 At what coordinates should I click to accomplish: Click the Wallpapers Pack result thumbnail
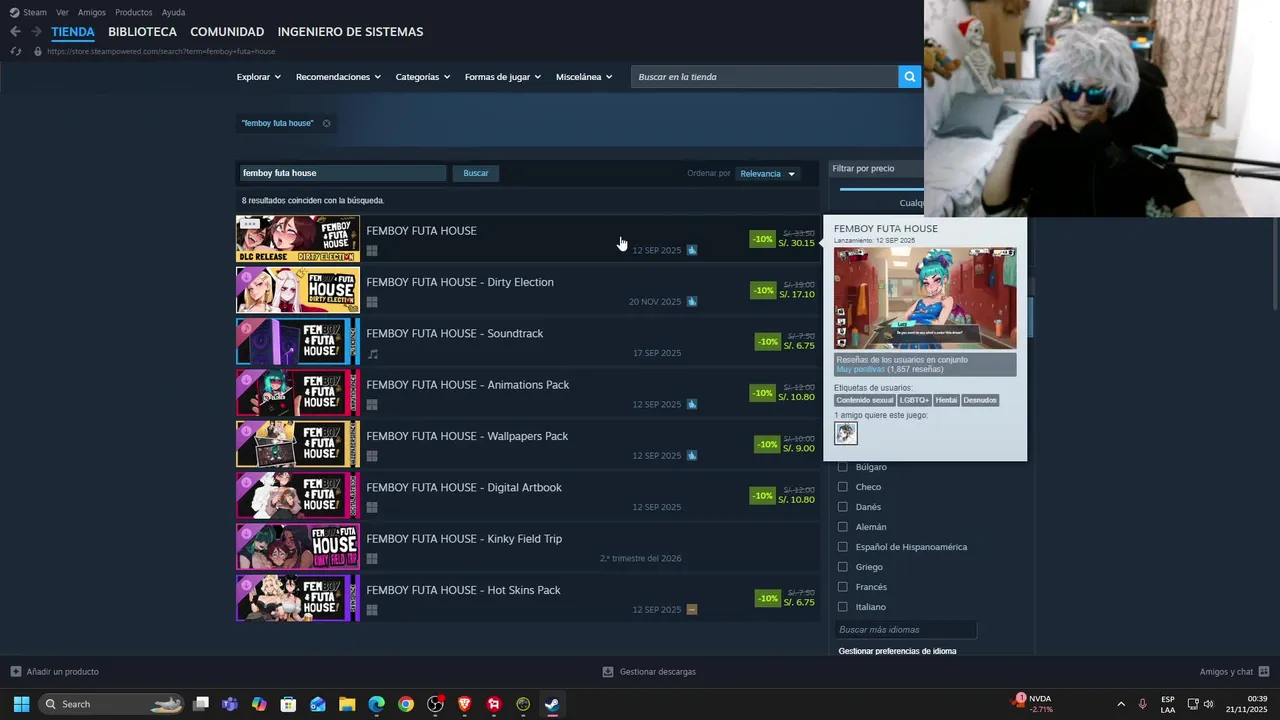[x=298, y=444]
